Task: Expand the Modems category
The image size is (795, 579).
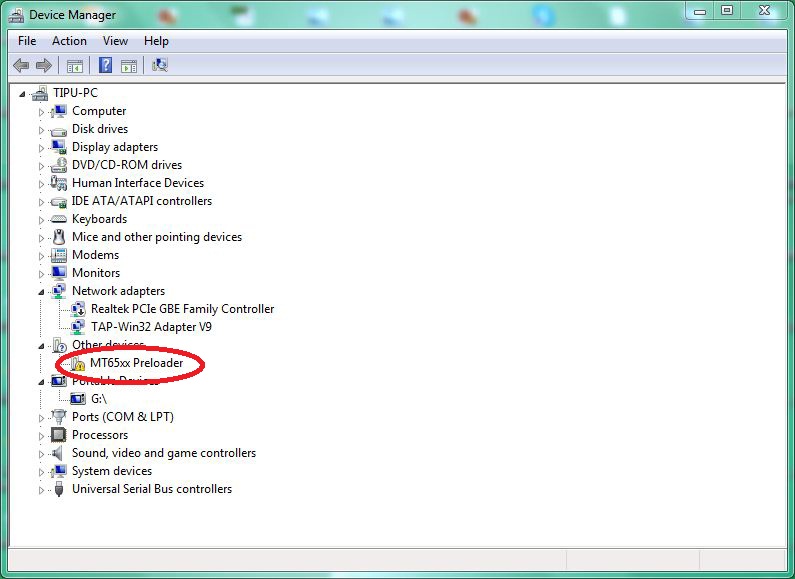Action: pyautogui.click(x=41, y=256)
